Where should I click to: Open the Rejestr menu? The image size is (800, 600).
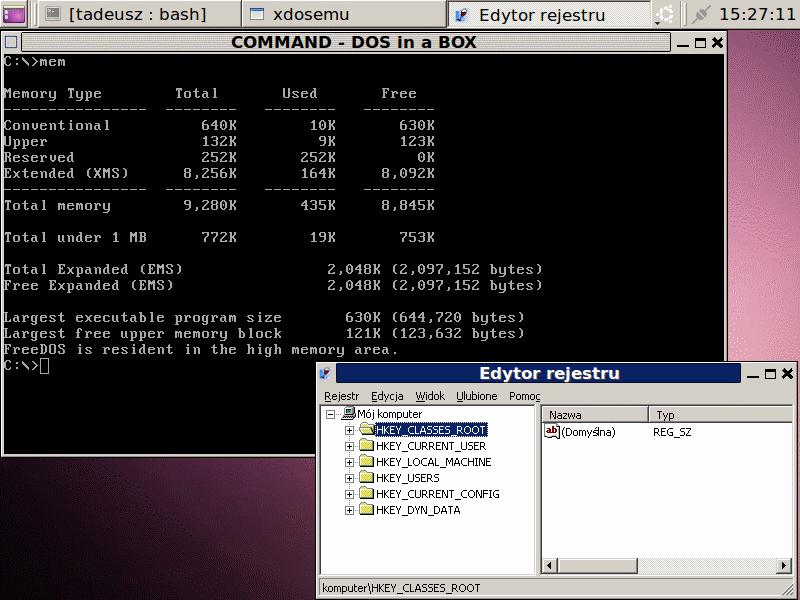tap(341, 396)
